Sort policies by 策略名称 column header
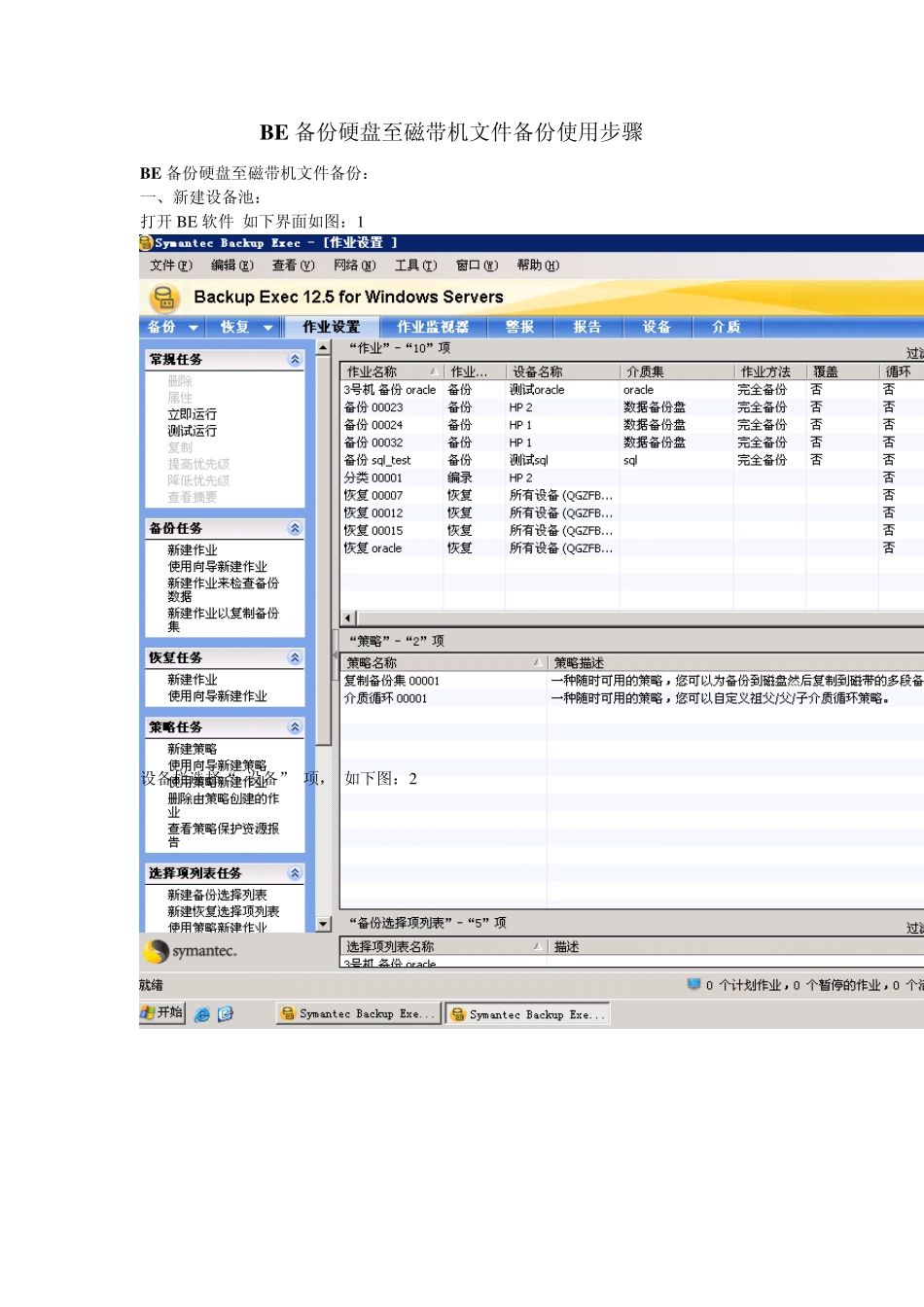Viewport: 924px width, 1307px height. coord(443,662)
